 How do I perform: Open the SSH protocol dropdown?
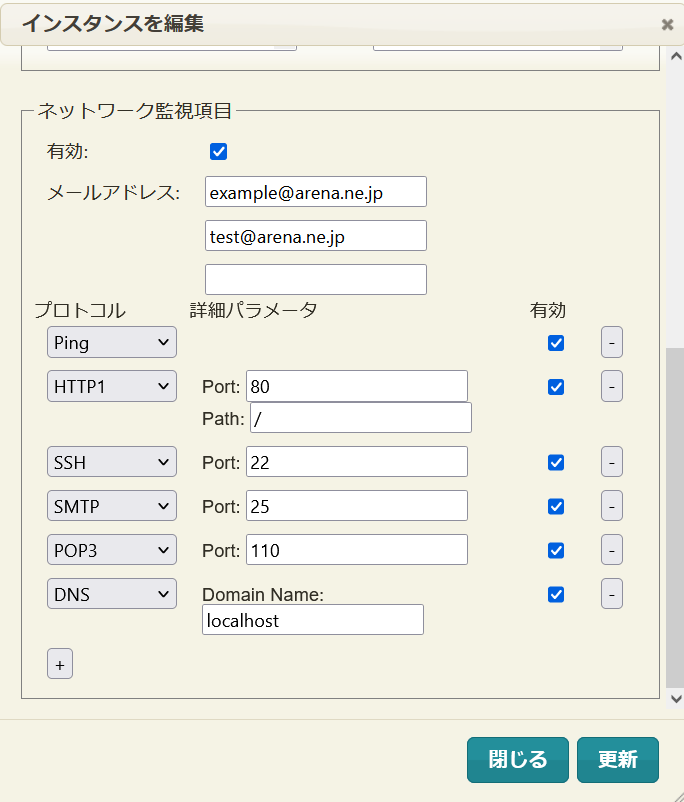112,462
